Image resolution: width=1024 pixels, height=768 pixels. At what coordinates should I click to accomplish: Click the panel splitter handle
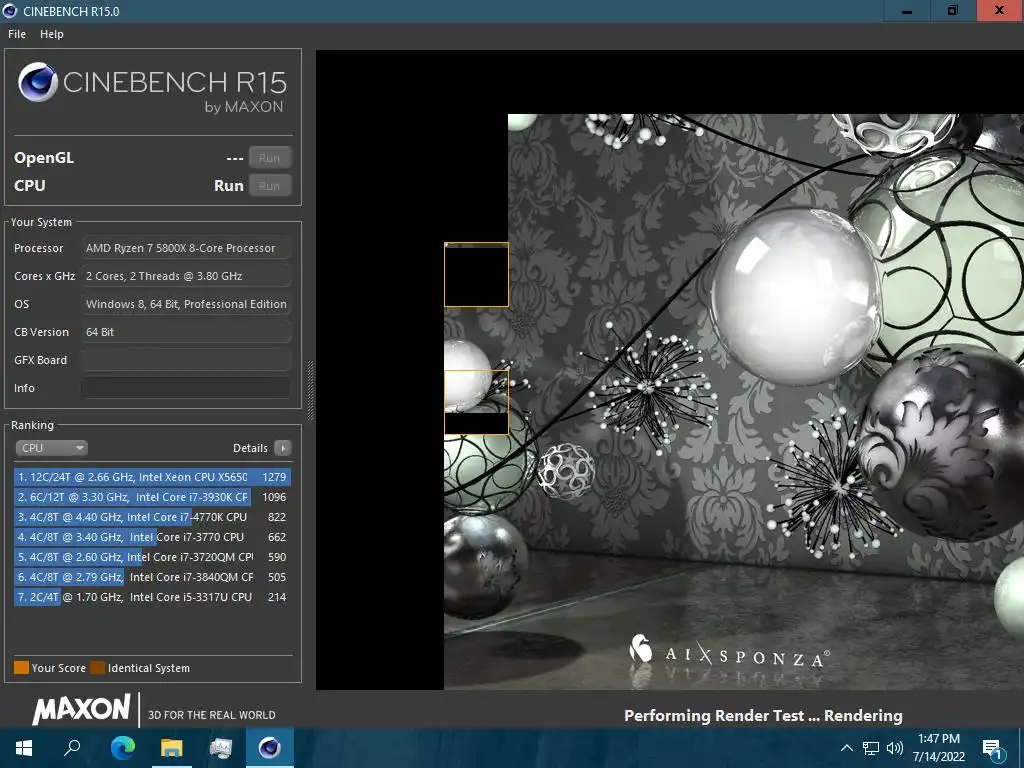click(310, 390)
